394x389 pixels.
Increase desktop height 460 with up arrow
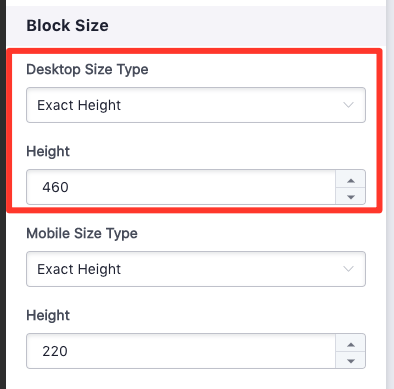tap(351, 180)
